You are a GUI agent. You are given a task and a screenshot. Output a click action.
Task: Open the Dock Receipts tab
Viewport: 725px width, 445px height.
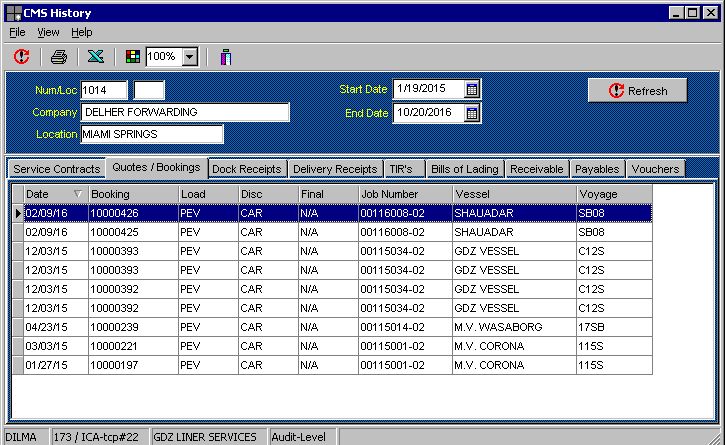246,169
